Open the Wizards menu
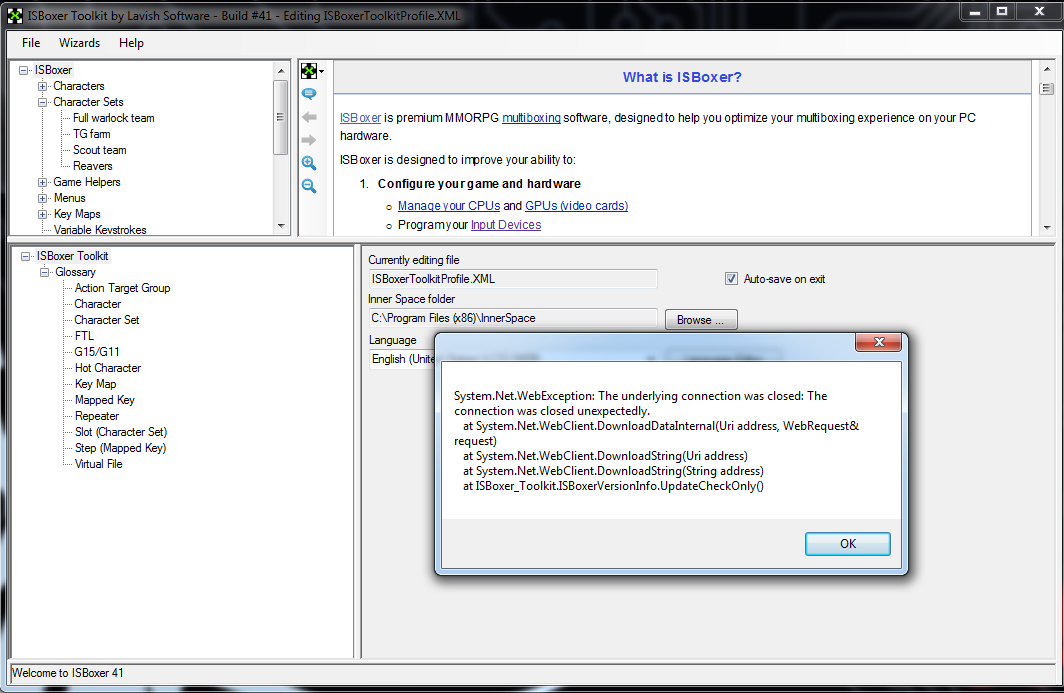The height and width of the screenshot is (693, 1064). pos(79,43)
